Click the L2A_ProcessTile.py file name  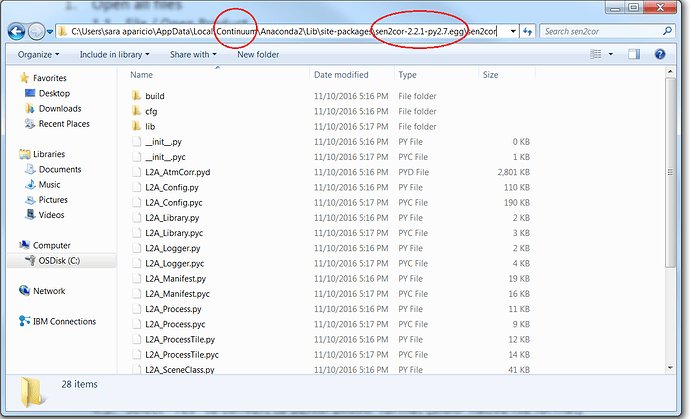pyautogui.click(x=180, y=339)
